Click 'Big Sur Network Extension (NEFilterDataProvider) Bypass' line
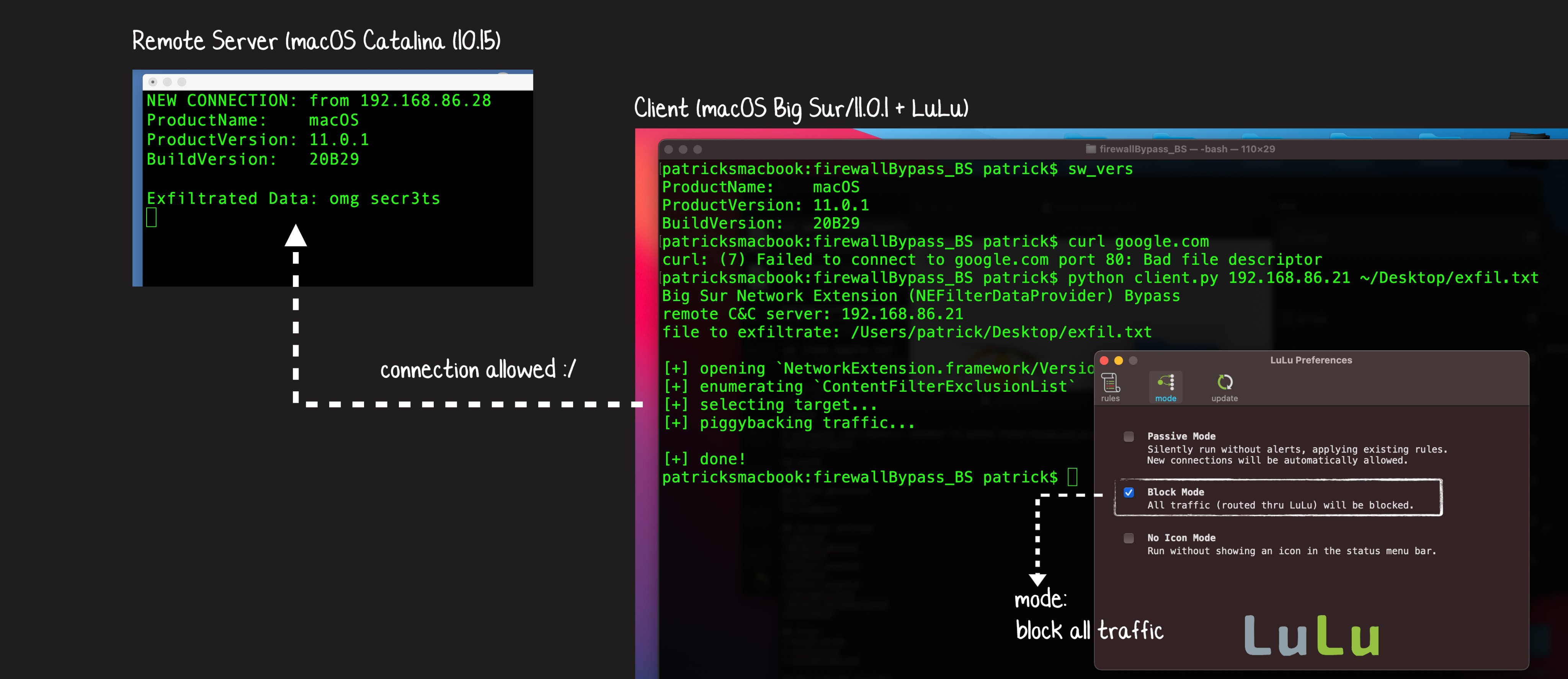The height and width of the screenshot is (679, 1568). click(x=921, y=296)
